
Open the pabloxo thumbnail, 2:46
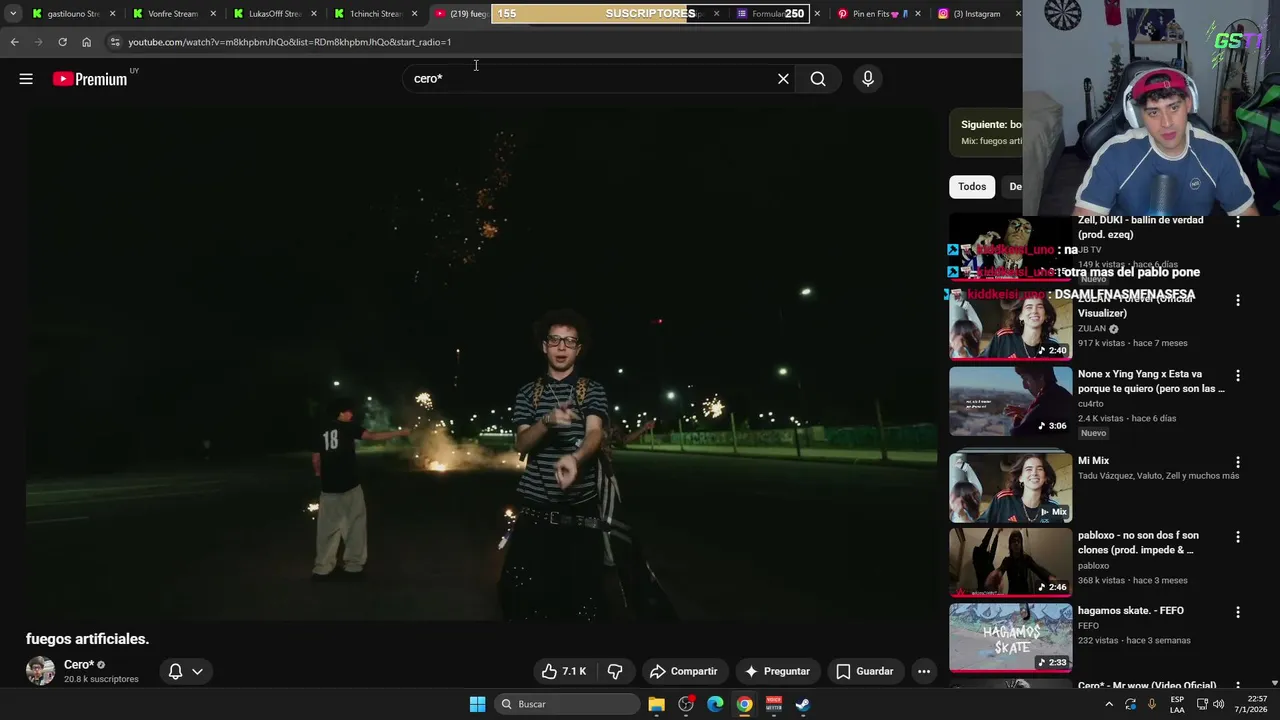(x=1010, y=562)
